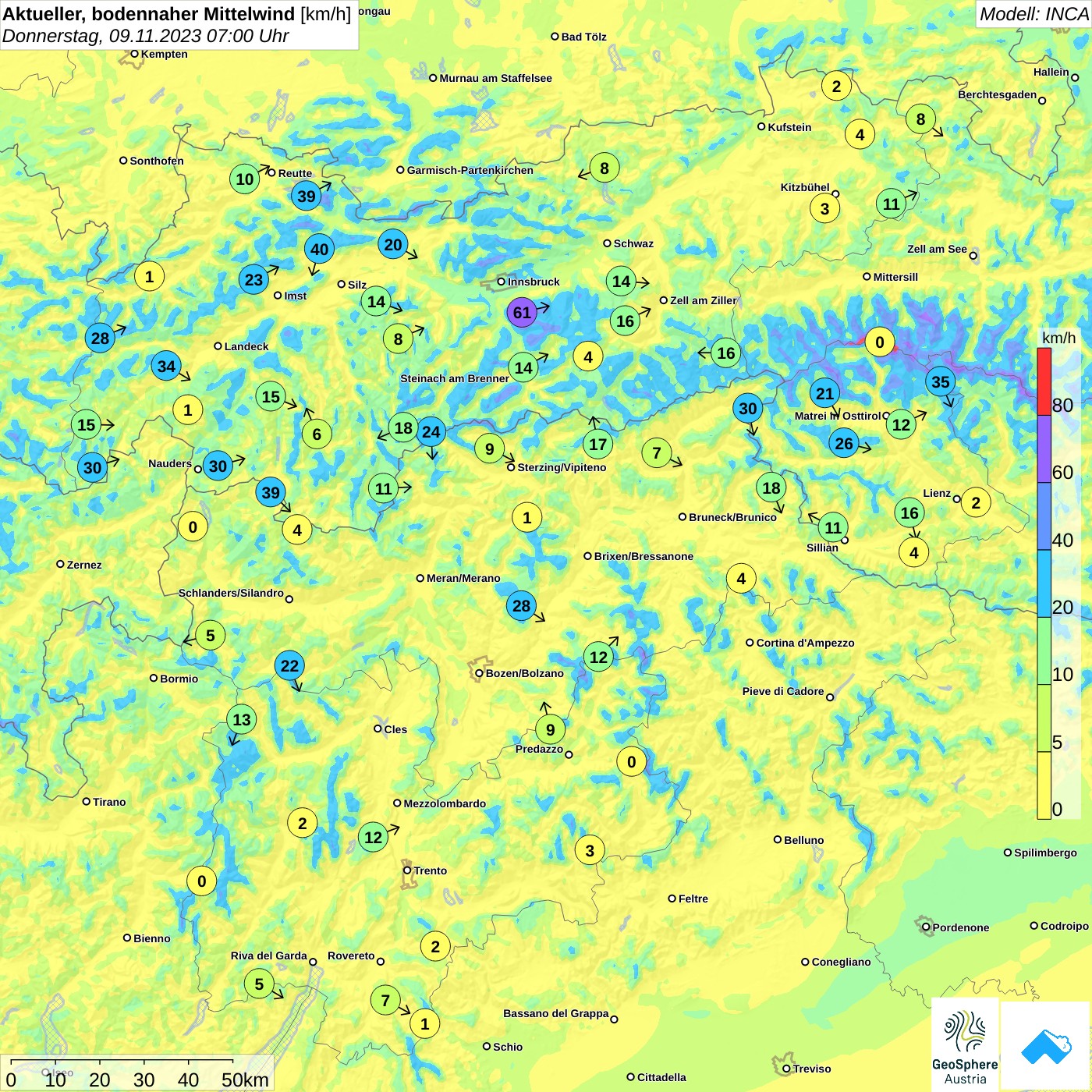
Task: Pick the light blue 20–40 legend swatch
Action: tap(1044, 584)
